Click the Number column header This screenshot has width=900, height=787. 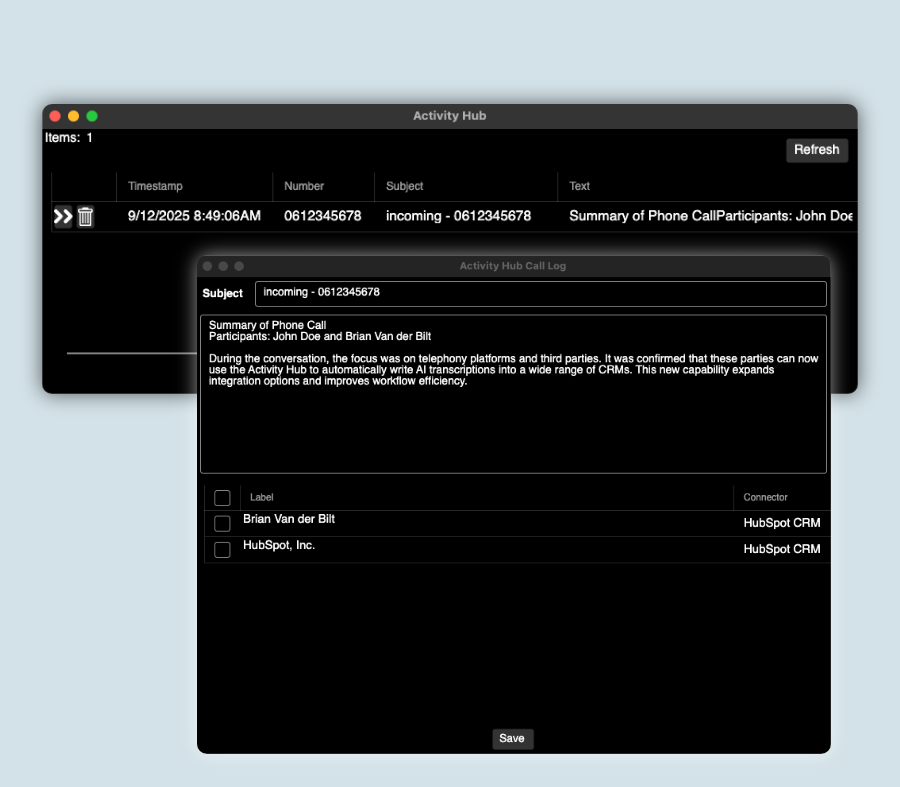(x=304, y=186)
